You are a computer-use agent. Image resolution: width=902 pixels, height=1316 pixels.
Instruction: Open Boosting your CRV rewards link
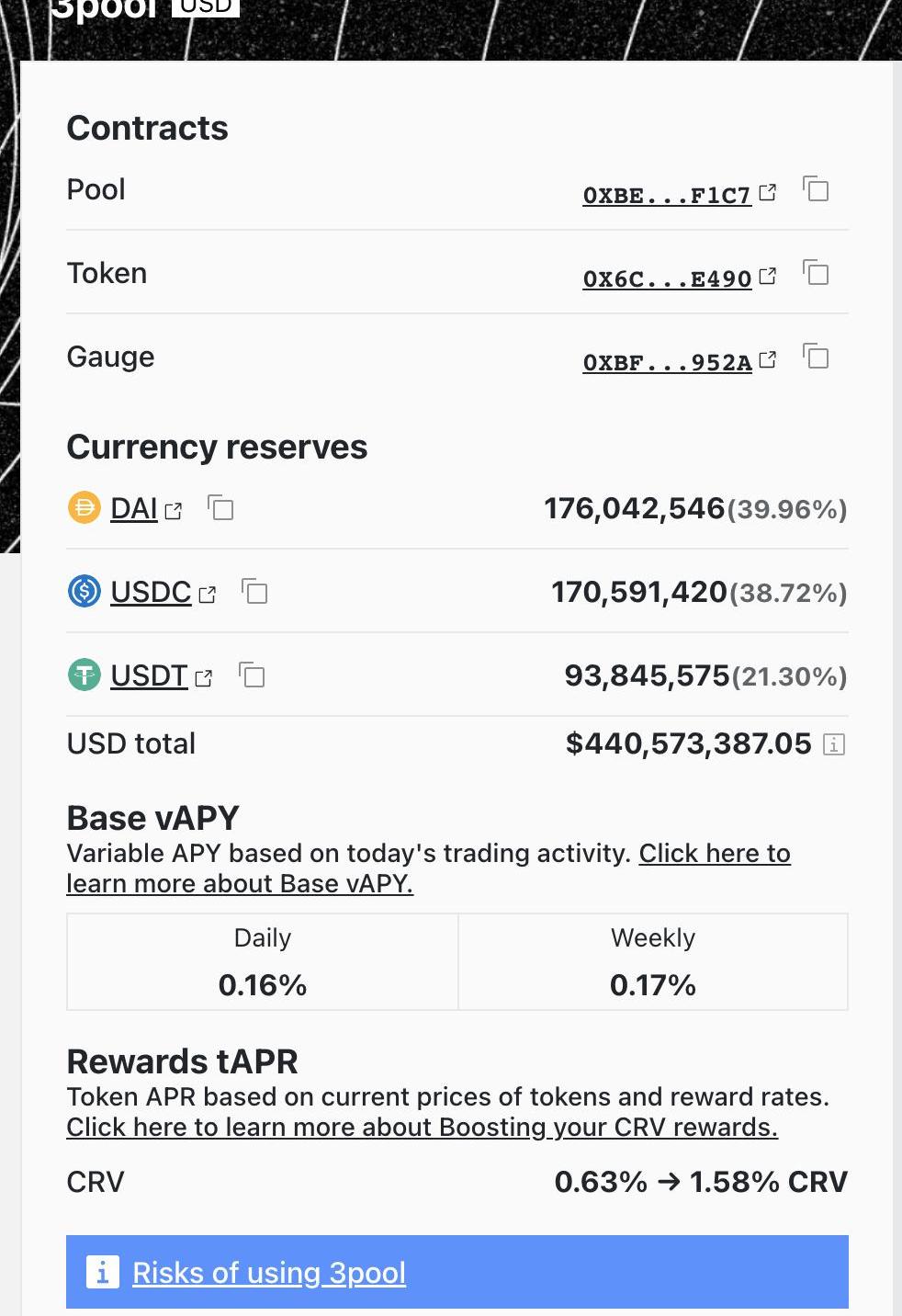click(422, 1127)
